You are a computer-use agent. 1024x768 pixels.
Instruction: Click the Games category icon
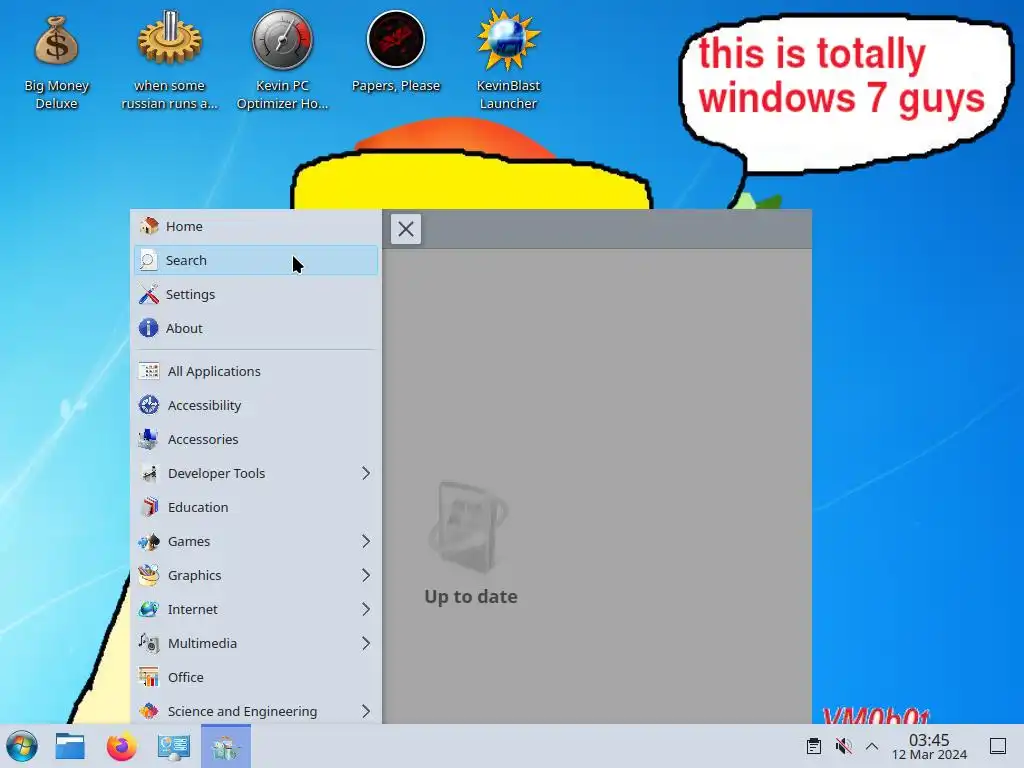(149, 541)
